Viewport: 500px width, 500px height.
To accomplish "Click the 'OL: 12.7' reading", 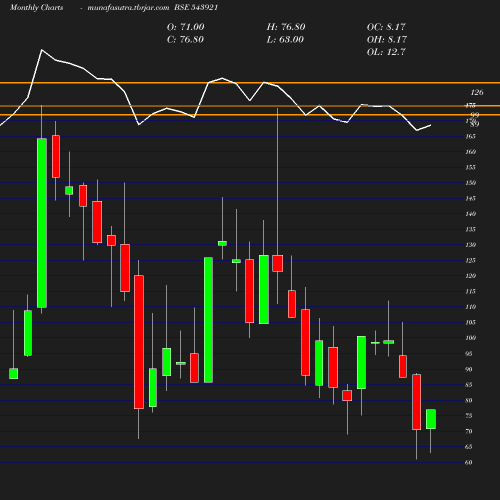I will point(386,52).
